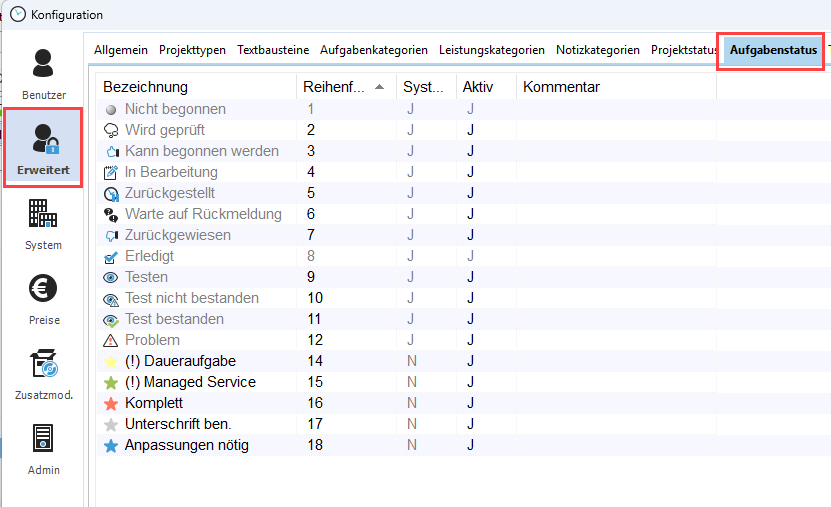
Task: Select the Anpassungen nötig row
Action: click(186, 445)
